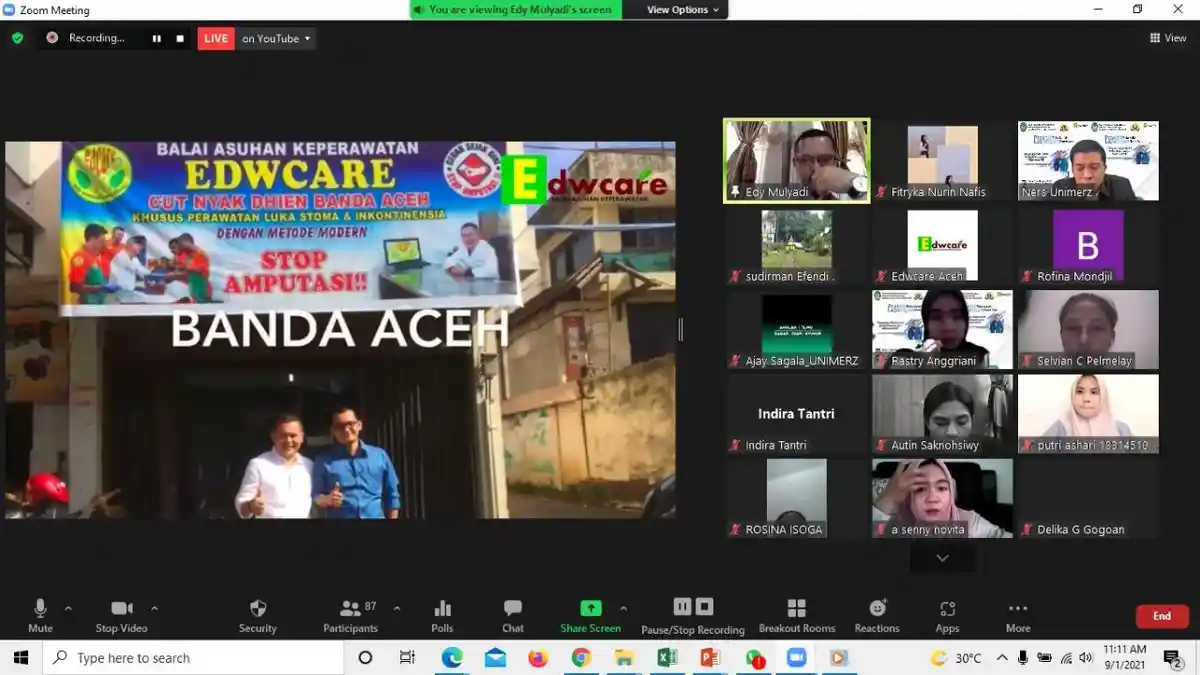Screen dimensions: 1200x675
Task: Open the View menu in the top right
Action: tap(1166, 37)
